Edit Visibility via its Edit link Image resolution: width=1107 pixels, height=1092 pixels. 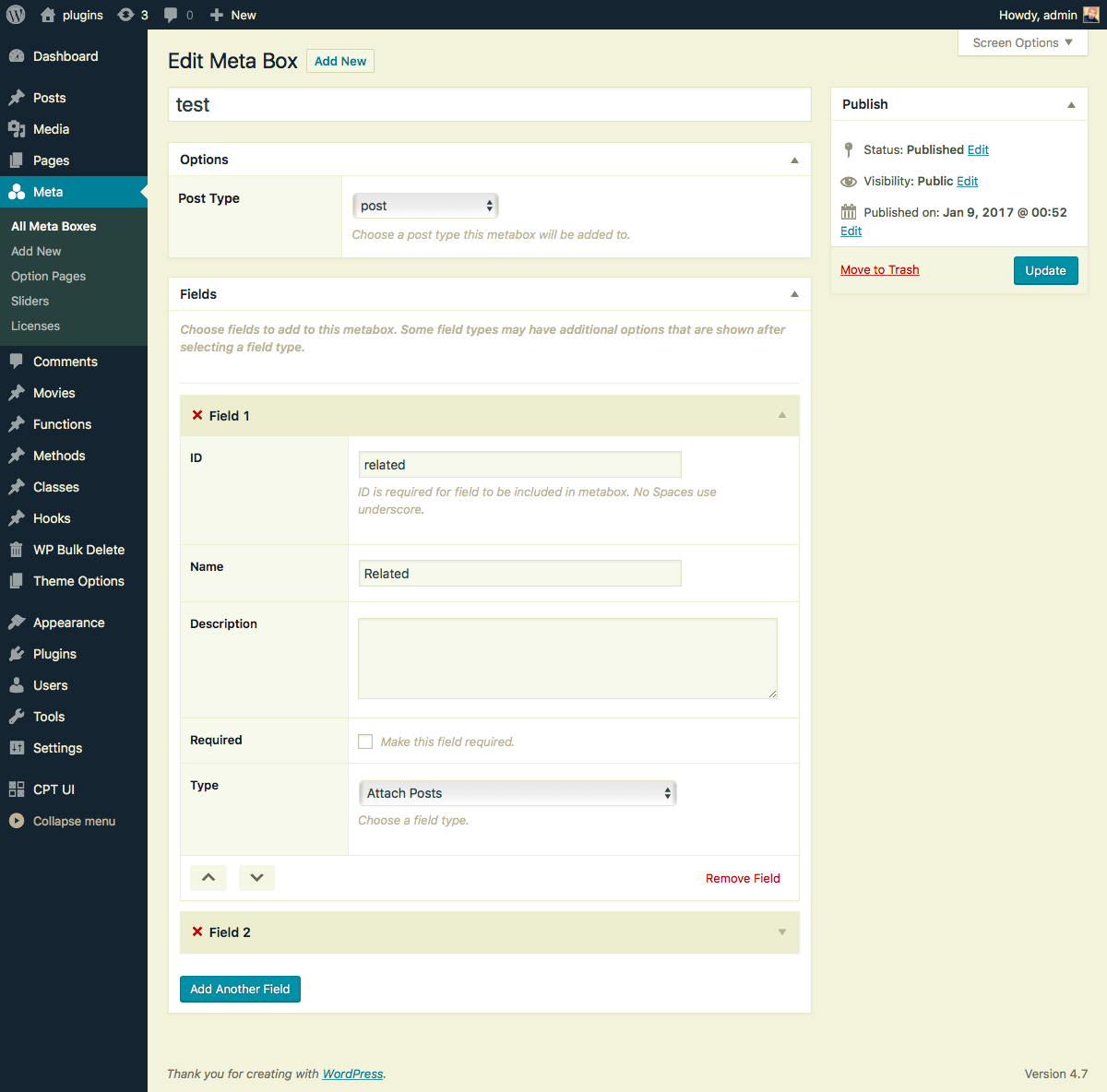(x=967, y=181)
